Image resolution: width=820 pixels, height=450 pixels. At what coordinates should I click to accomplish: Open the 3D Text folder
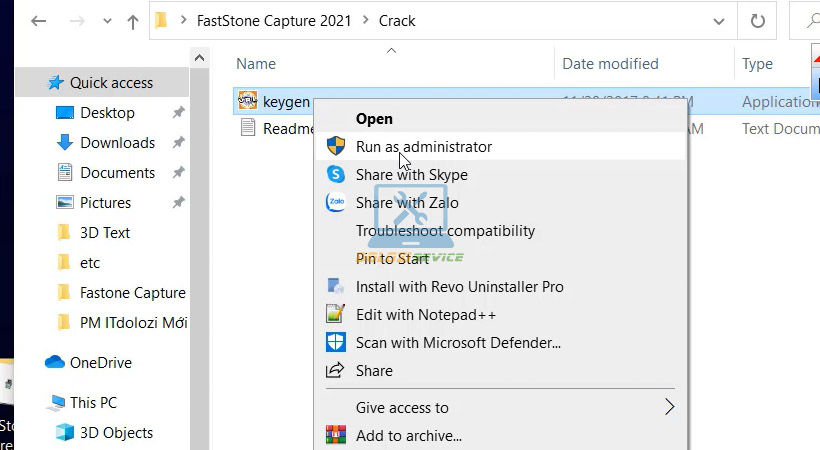[x=105, y=233]
